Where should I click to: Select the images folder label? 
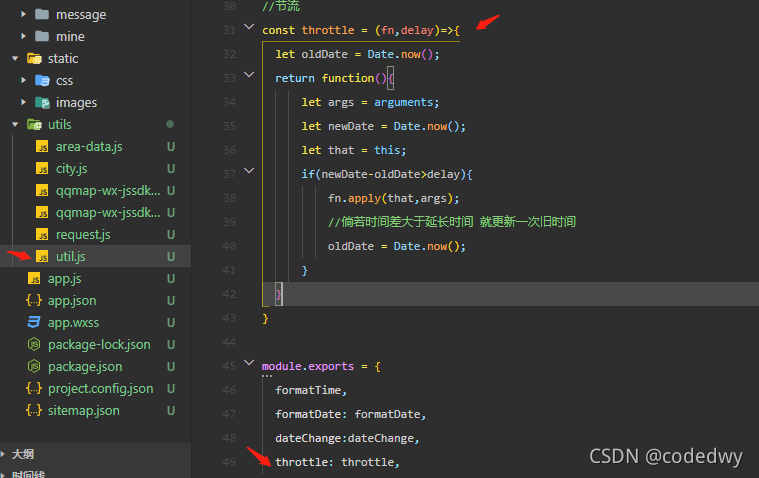click(x=76, y=103)
